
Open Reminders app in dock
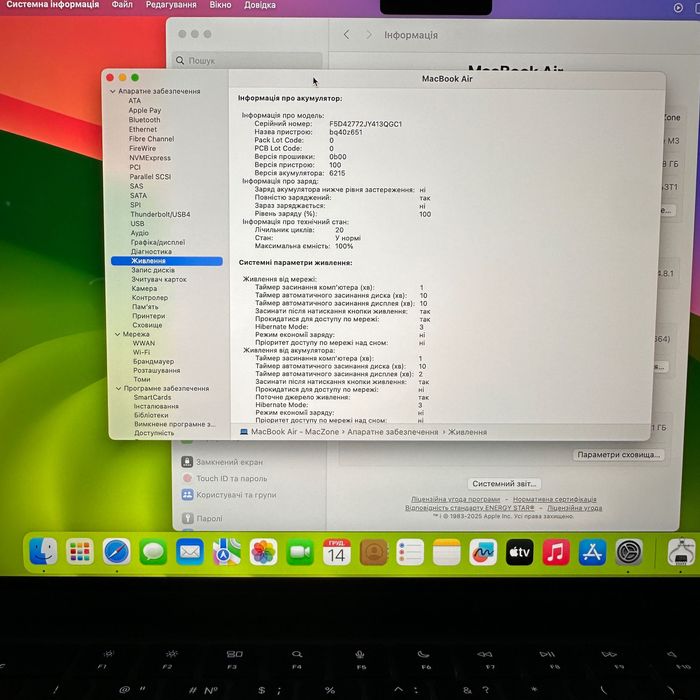click(x=410, y=552)
